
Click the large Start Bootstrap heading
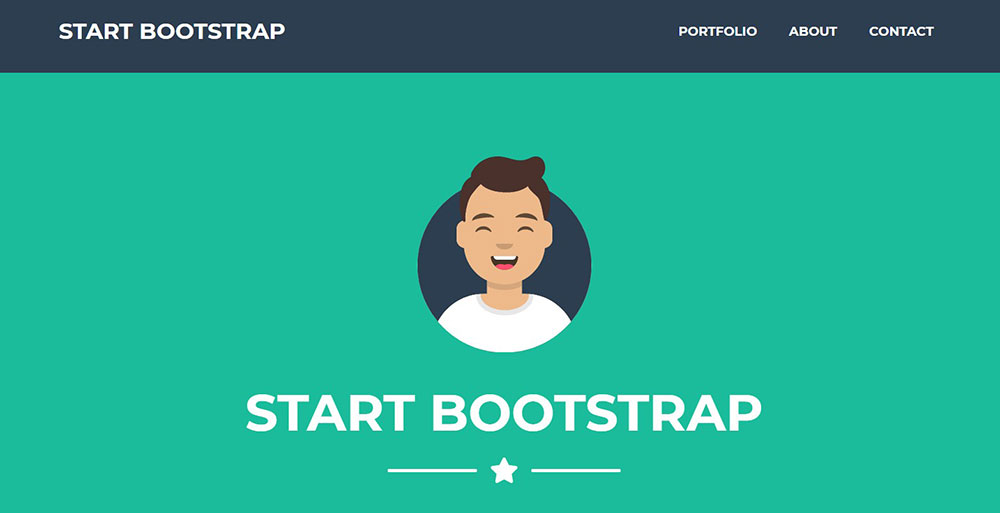point(503,413)
